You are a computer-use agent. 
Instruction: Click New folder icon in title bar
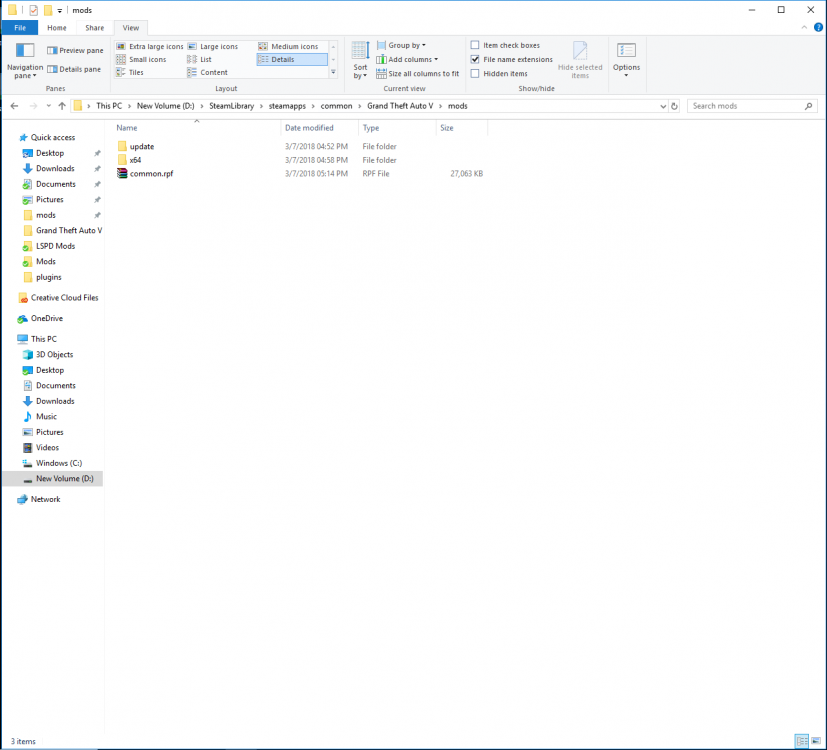click(47, 10)
